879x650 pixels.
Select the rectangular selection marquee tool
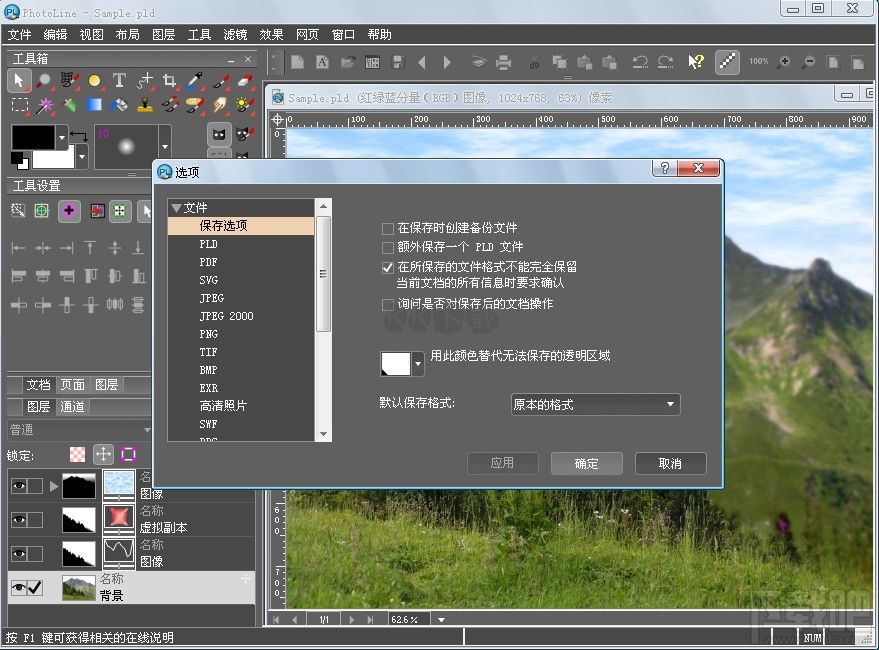pyautogui.click(x=18, y=105)
